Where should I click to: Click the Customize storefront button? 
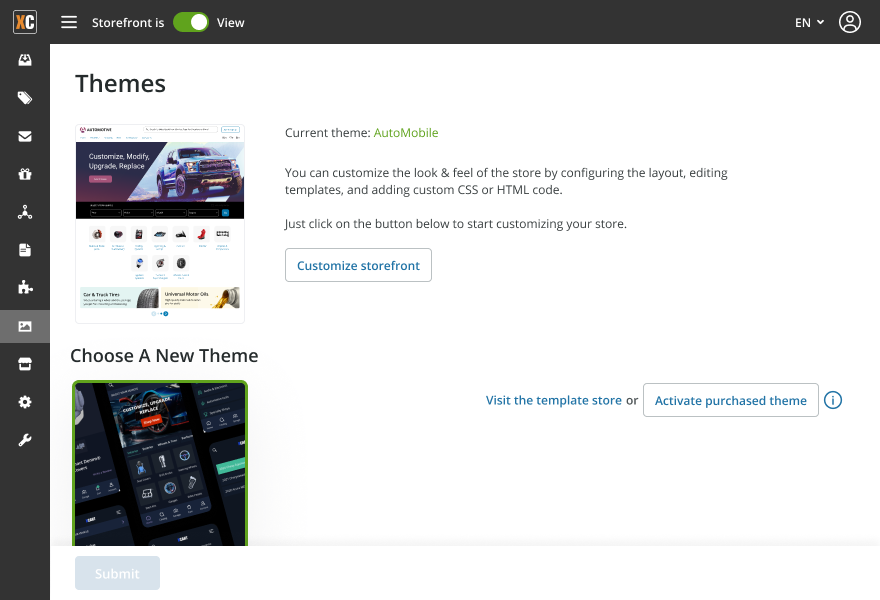point(358,265)
